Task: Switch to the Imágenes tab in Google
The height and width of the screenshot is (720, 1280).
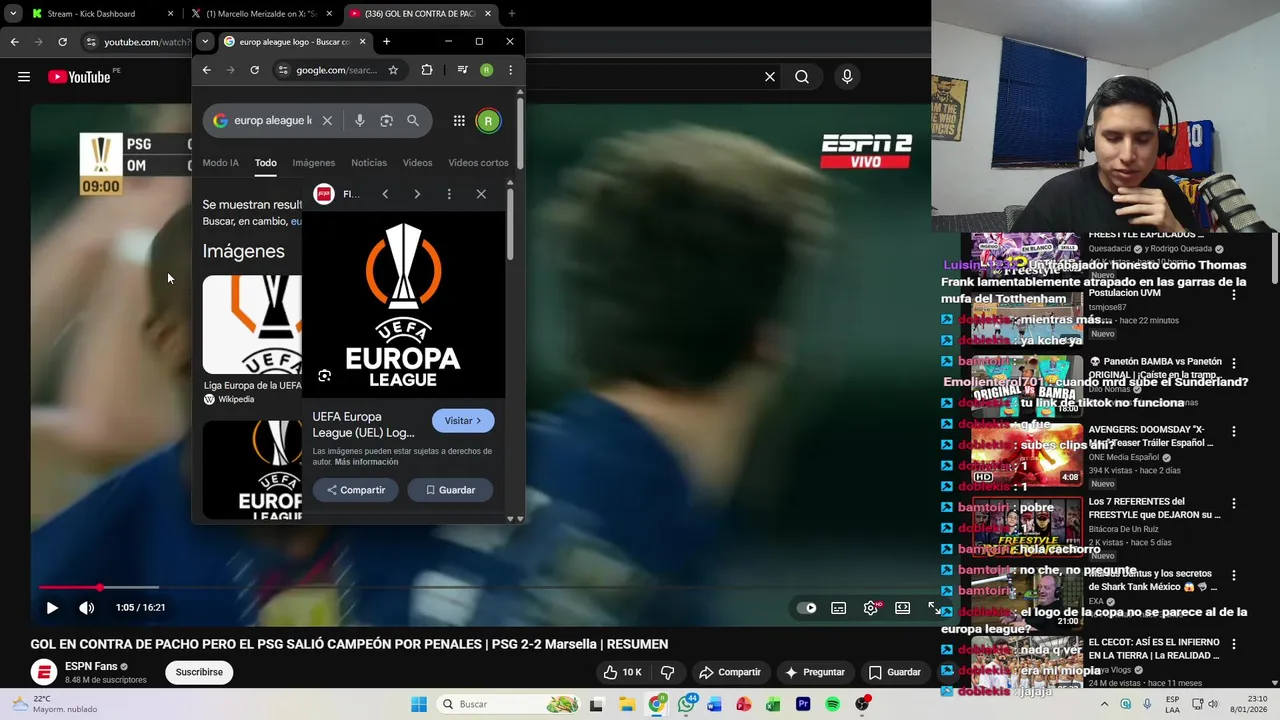Action: pyautogui.click(x=314, y=163)
